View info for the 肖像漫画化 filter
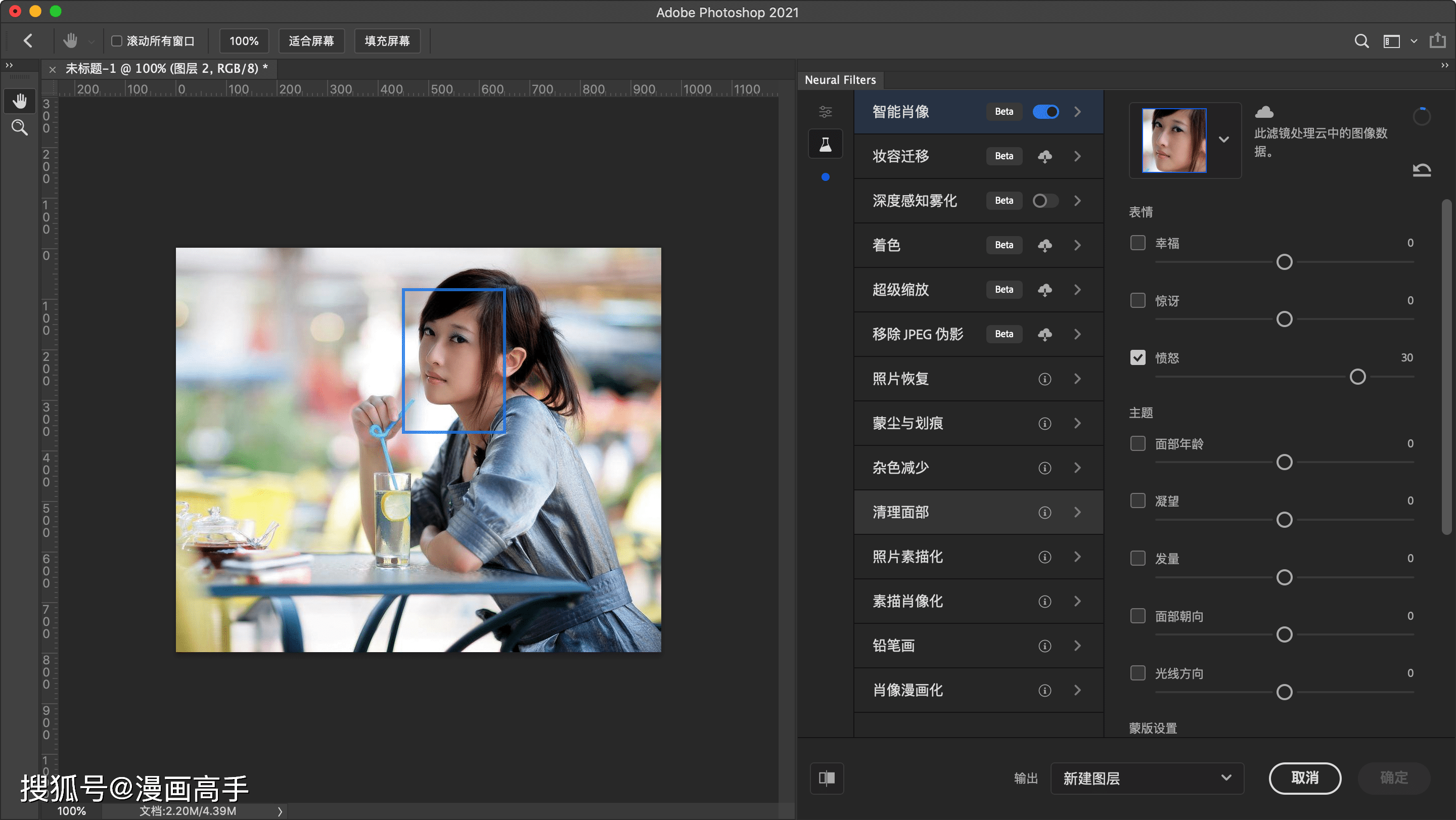The height and width of the screenshot is (820, 1456). 1045,691
